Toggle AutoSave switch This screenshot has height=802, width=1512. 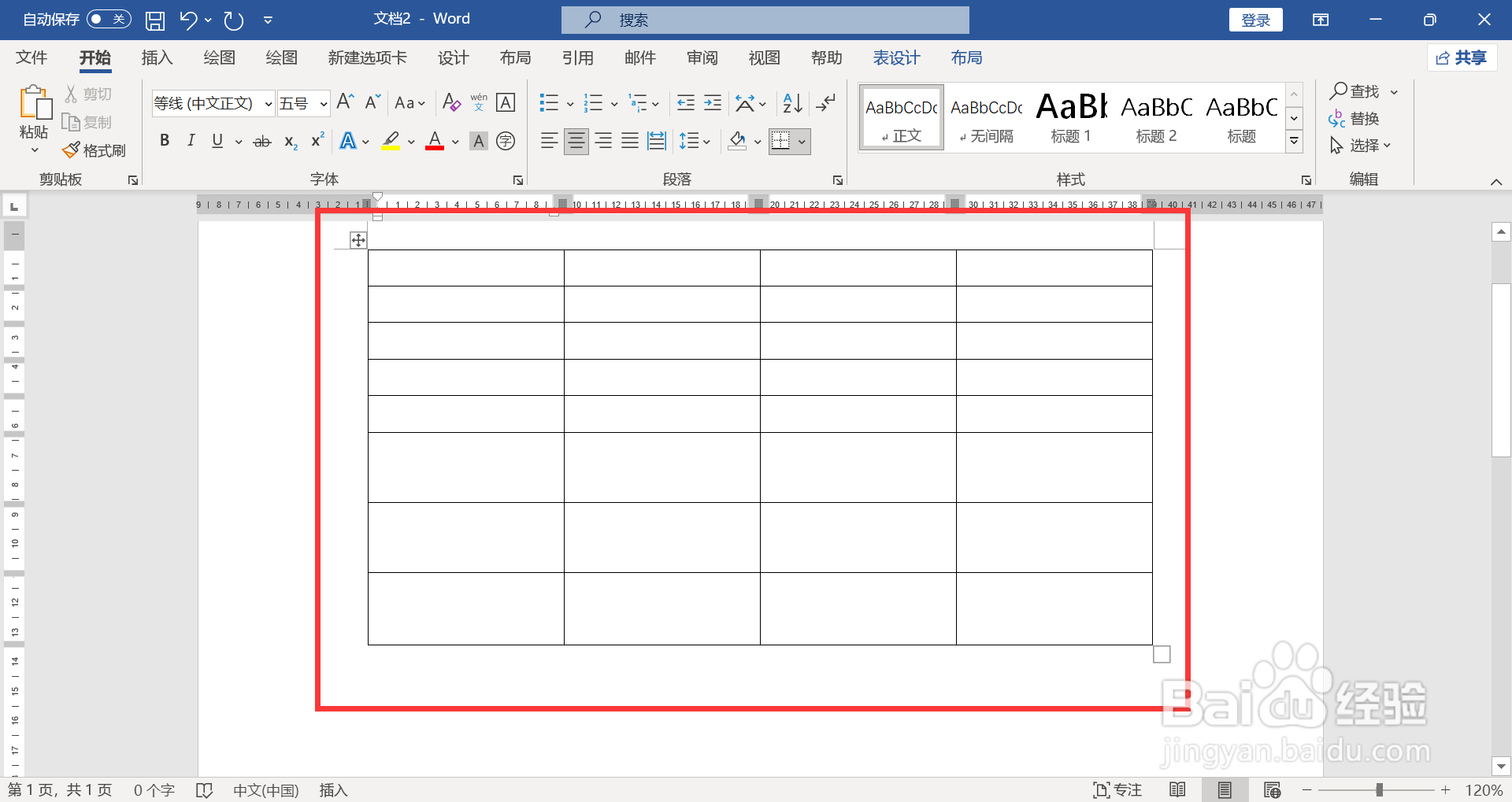click(109, 19)
